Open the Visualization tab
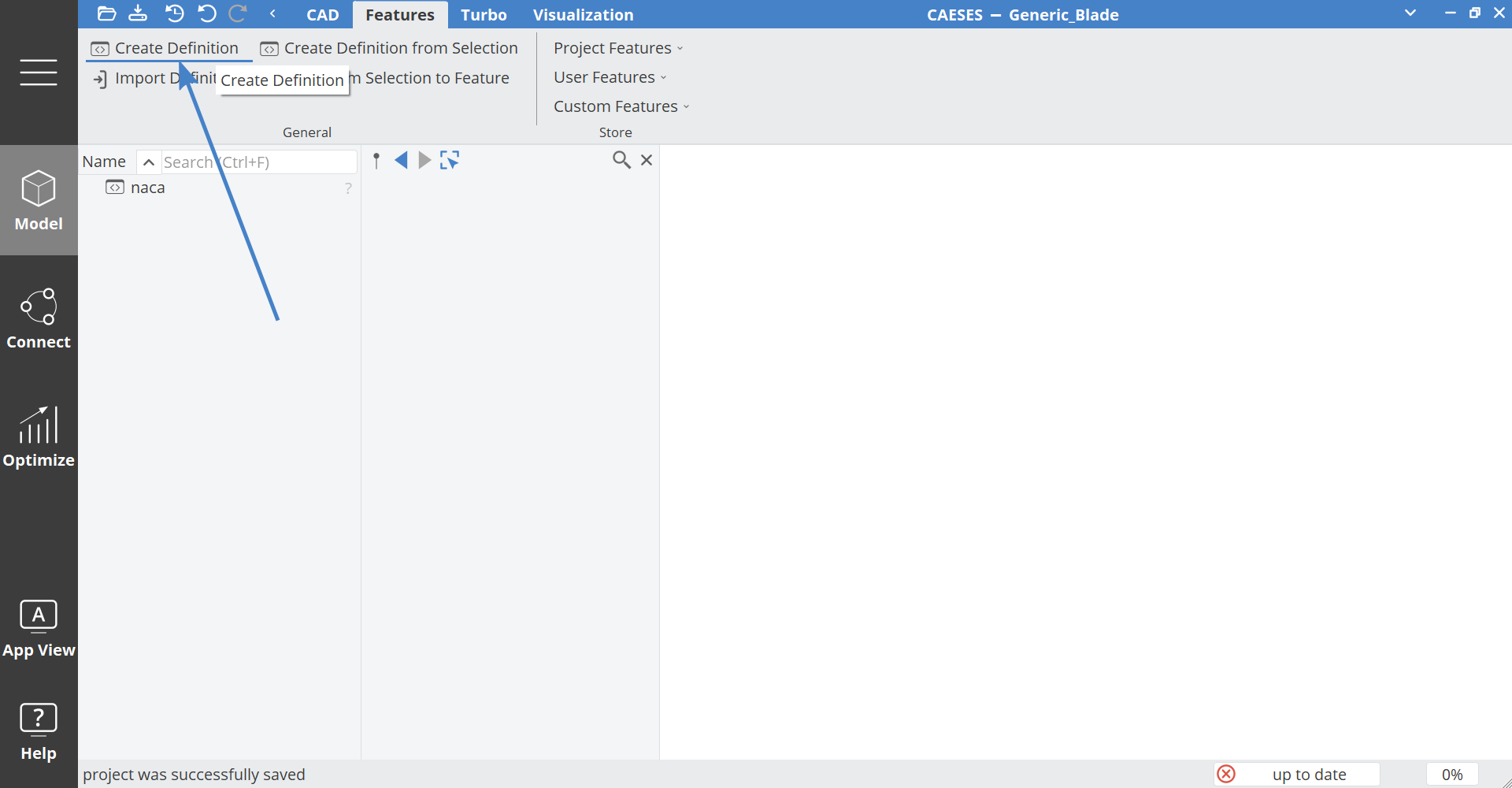Screen dimensions: 1512x788 point(583,15)
